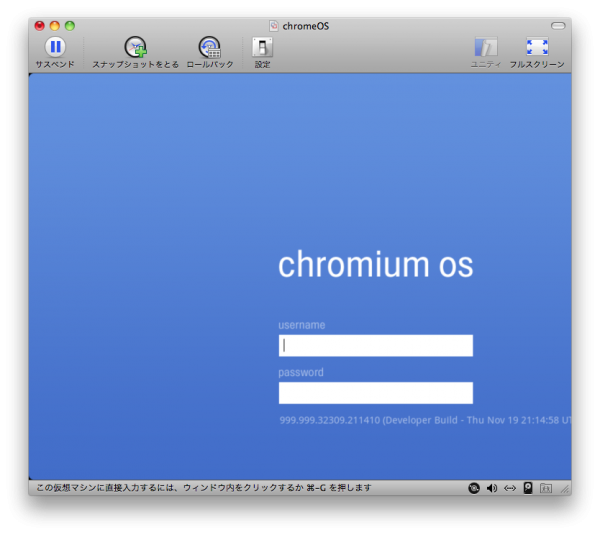Click the window resize grip corner
Image resolution: width=600 pixels, height=535 pixels.
tap(565, 489)
